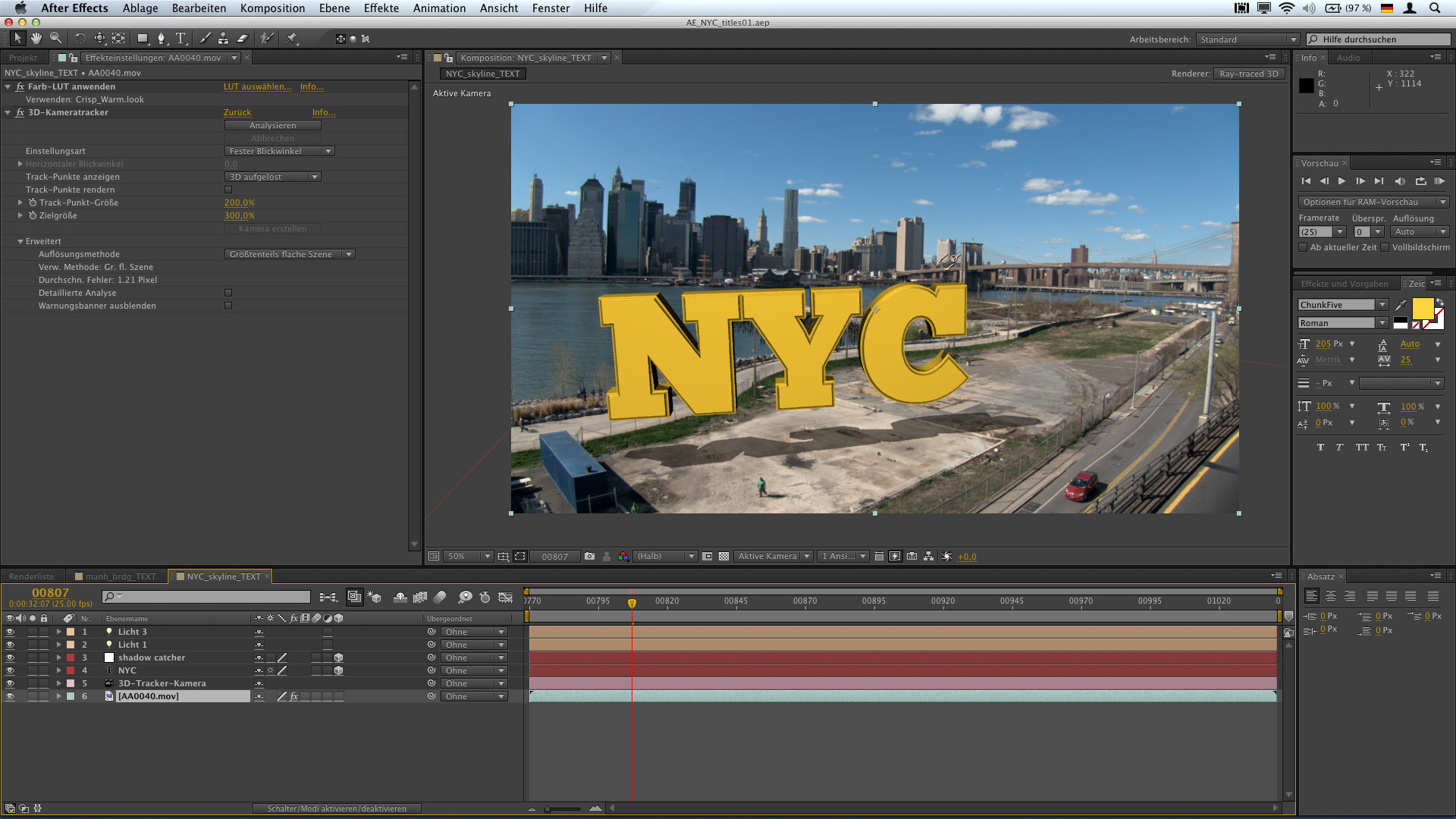Open the ChunkFive font family dropdown
This screenshot has width=1456, height=819.
click(x=1342, y=305)
